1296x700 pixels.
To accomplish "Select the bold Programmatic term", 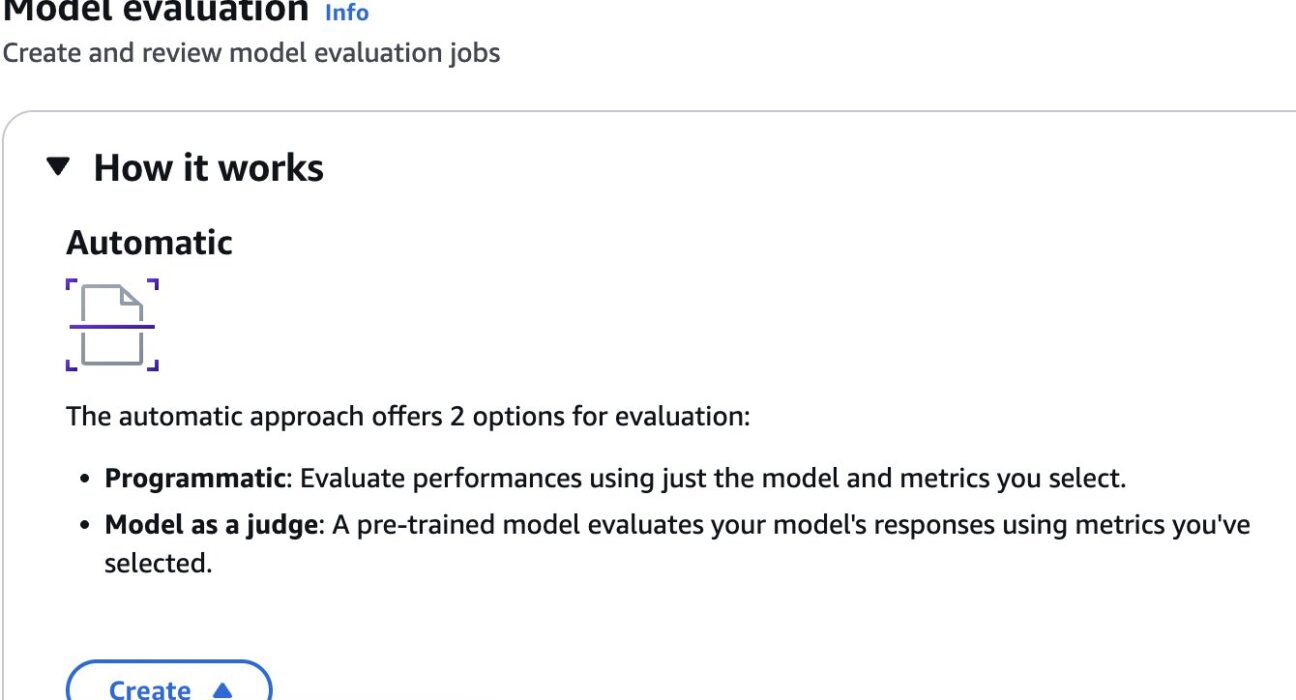I will click(x=195, y=478).
